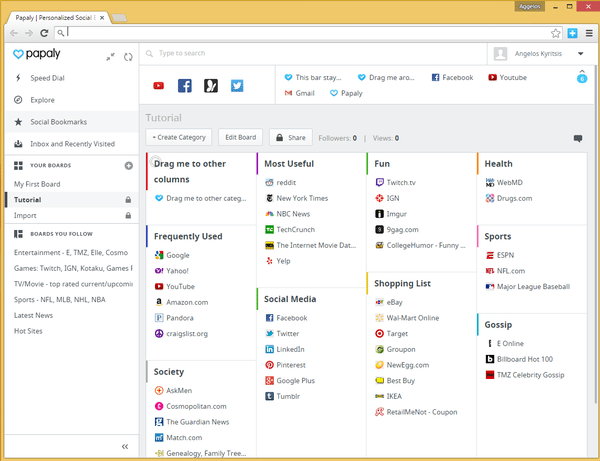Open the black bookmark icon beside Facebook
The height and width of the screenshot is (461, 600).
[211, 86]
